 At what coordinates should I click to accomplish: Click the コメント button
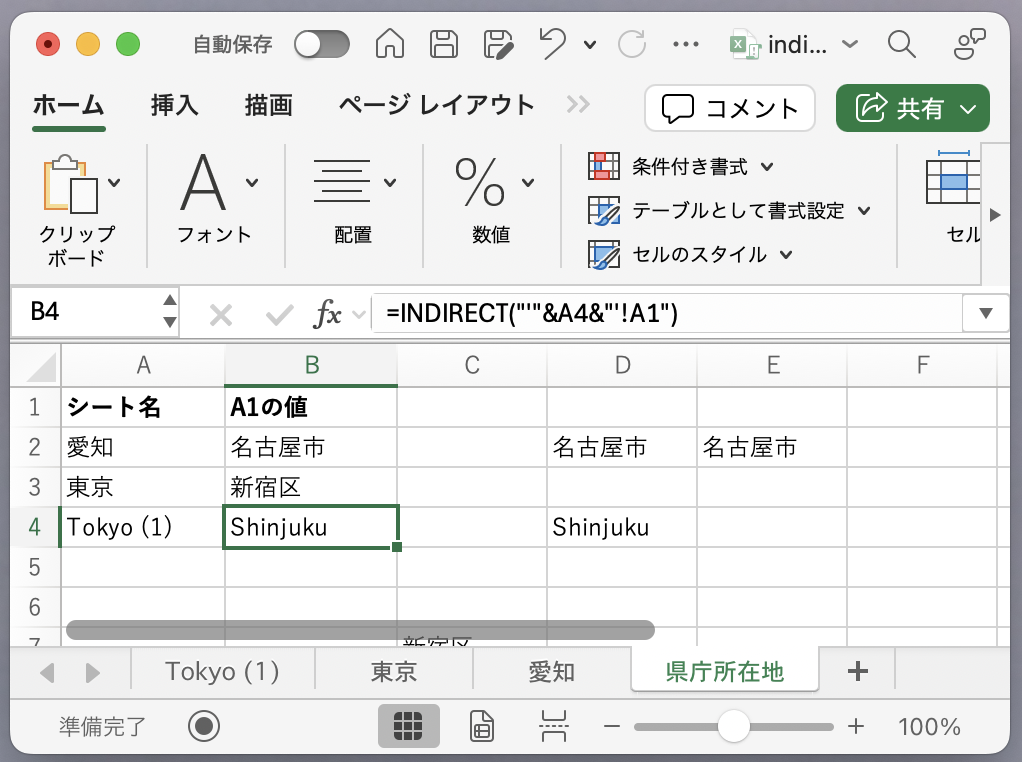tap(730, 108)
